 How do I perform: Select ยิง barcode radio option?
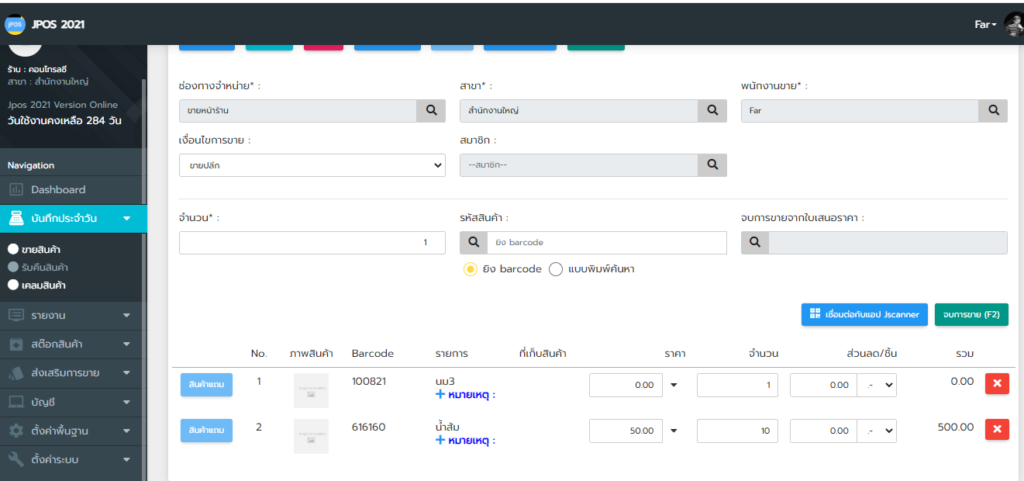pyautogui.click(x=470, y=269)
